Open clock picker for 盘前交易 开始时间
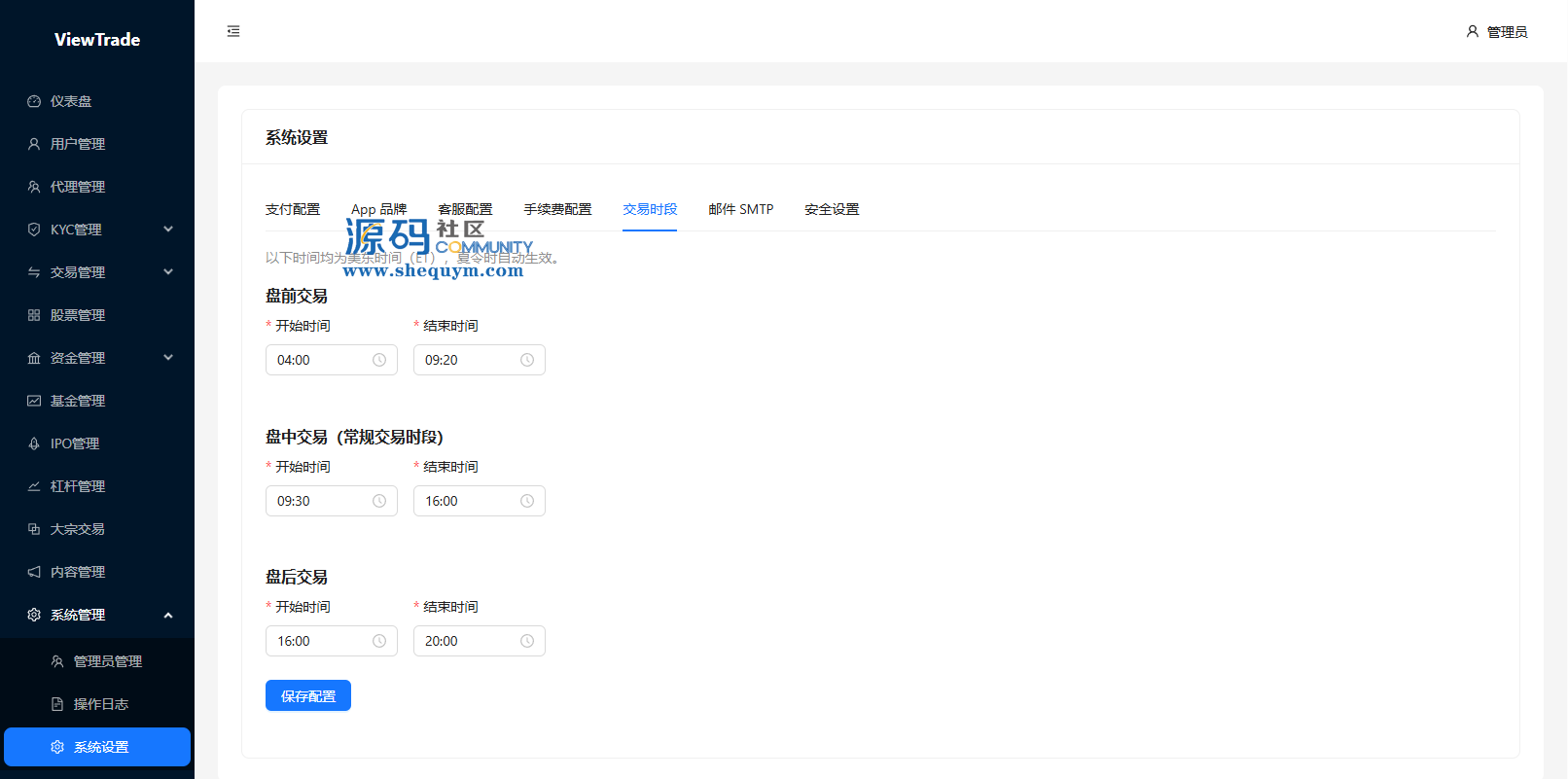The height and width of the screenshot is (779, 1568). coord(379,360)
